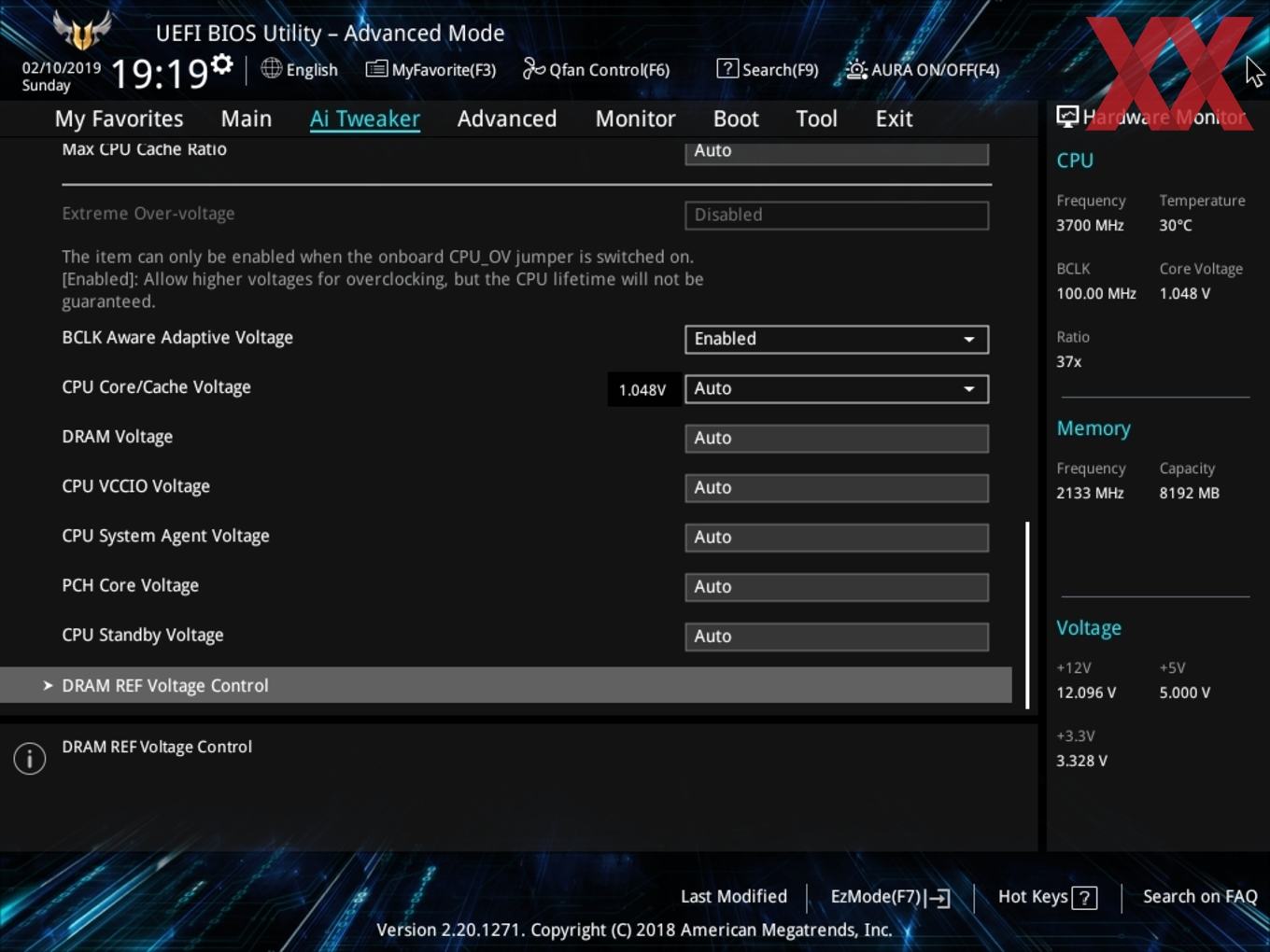The height and width of the screenshot is (952, 1270).
Task: Click Last Modified button
Action: (734, 897)
